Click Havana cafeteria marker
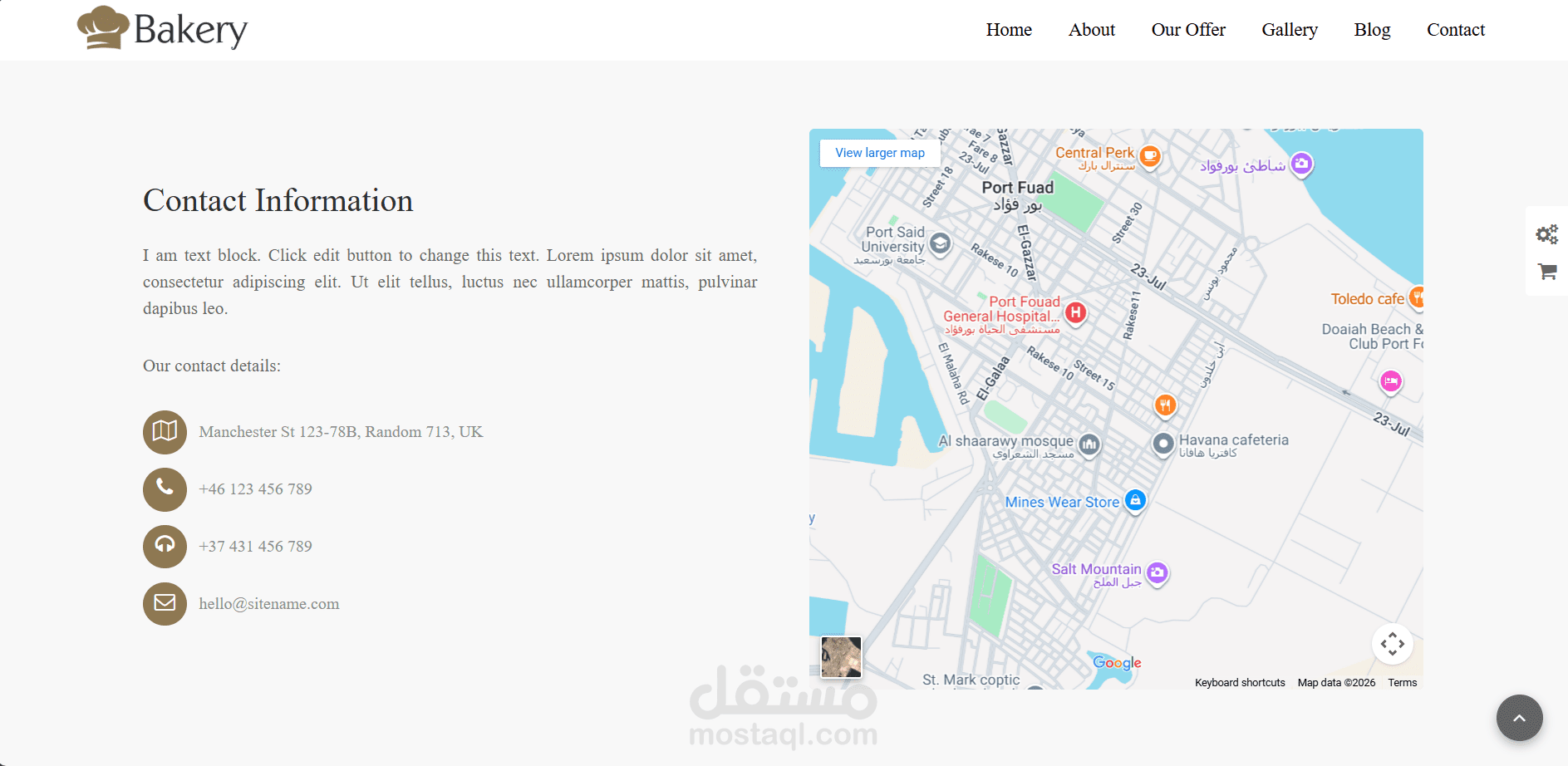 point(1163,444)
